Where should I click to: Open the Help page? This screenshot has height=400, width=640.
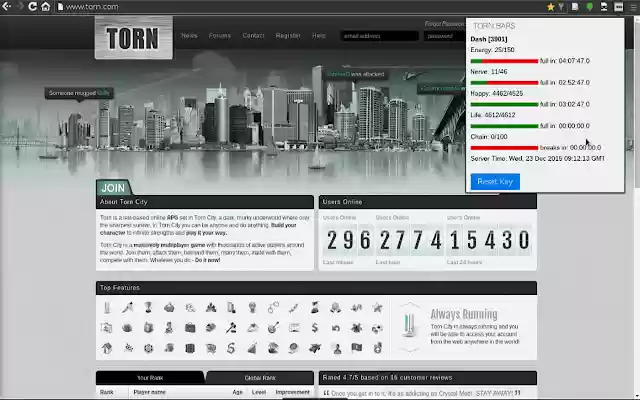pyautogui.click(x=319, y=36)
